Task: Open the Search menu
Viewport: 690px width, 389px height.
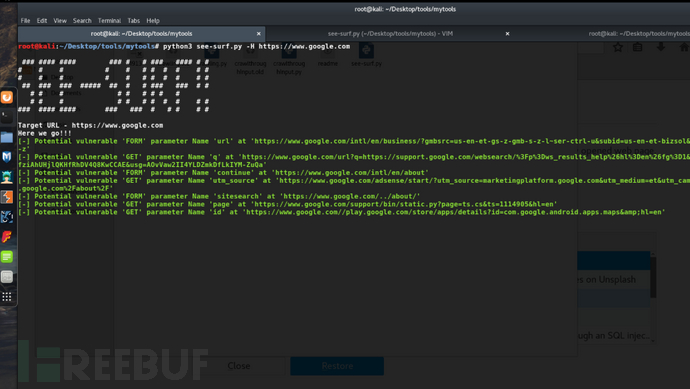Action: point(82,21)
